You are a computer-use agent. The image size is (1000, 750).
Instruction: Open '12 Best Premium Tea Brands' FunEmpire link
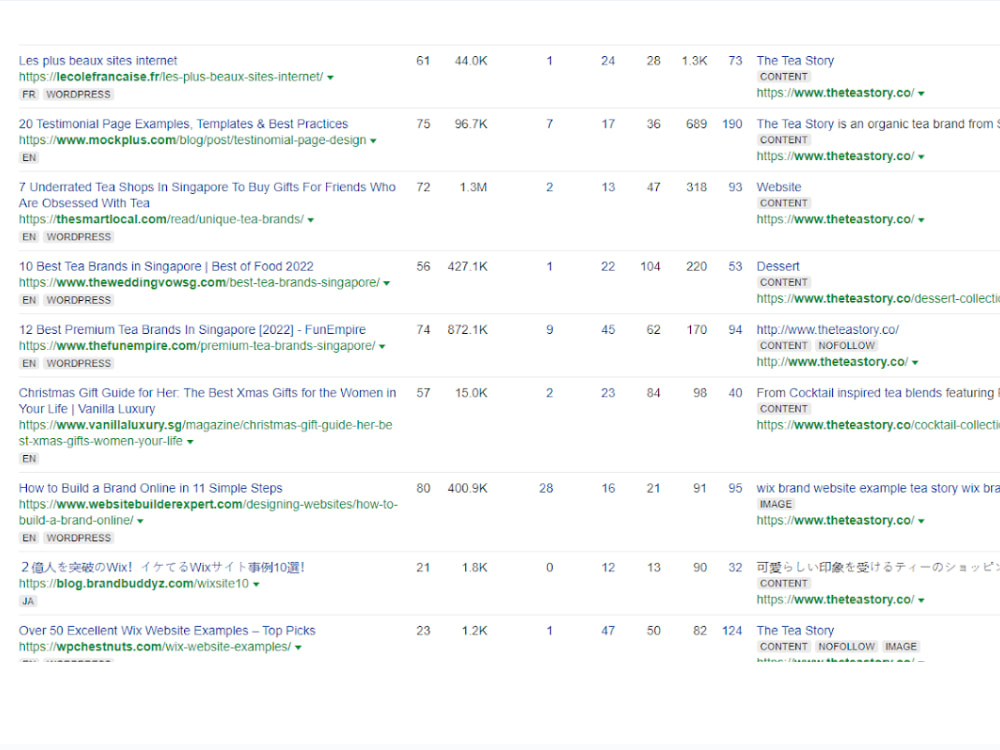pyautogui.click(x=192, y=330)
